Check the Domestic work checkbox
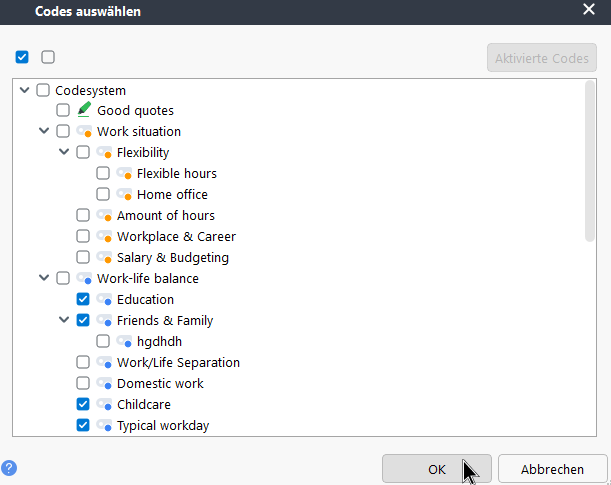The width and height of the screenshot is (611, 485). click(83, 384)
